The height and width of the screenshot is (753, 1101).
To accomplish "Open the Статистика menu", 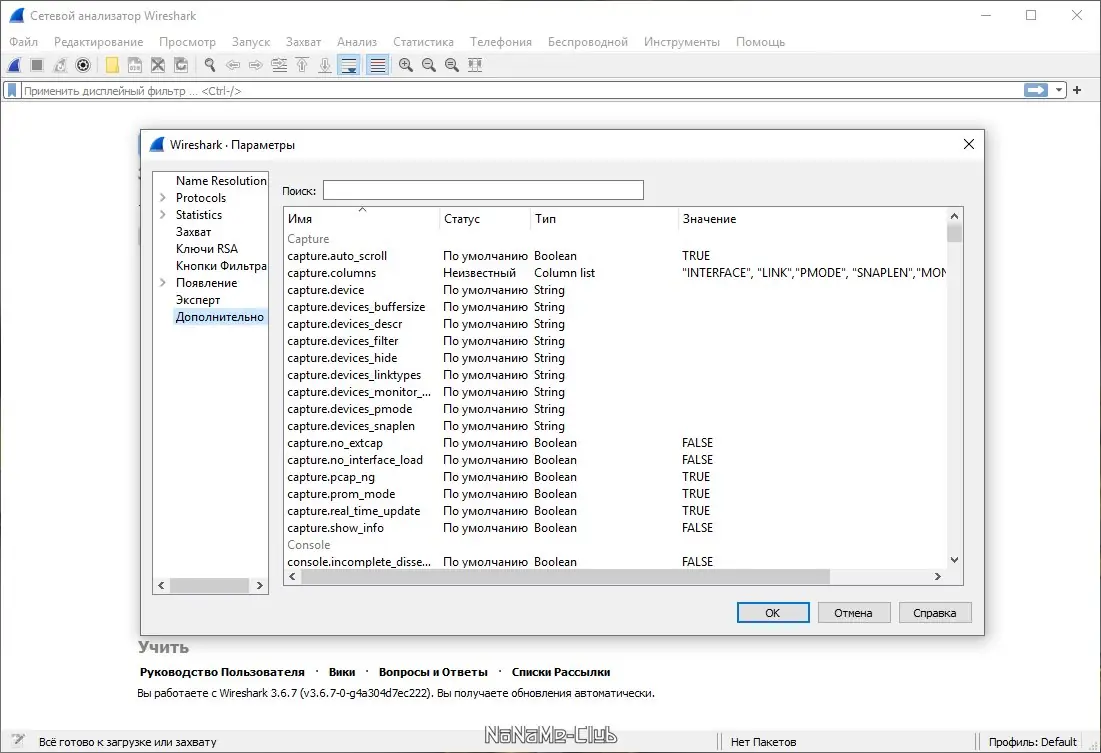I will (423, 42).
